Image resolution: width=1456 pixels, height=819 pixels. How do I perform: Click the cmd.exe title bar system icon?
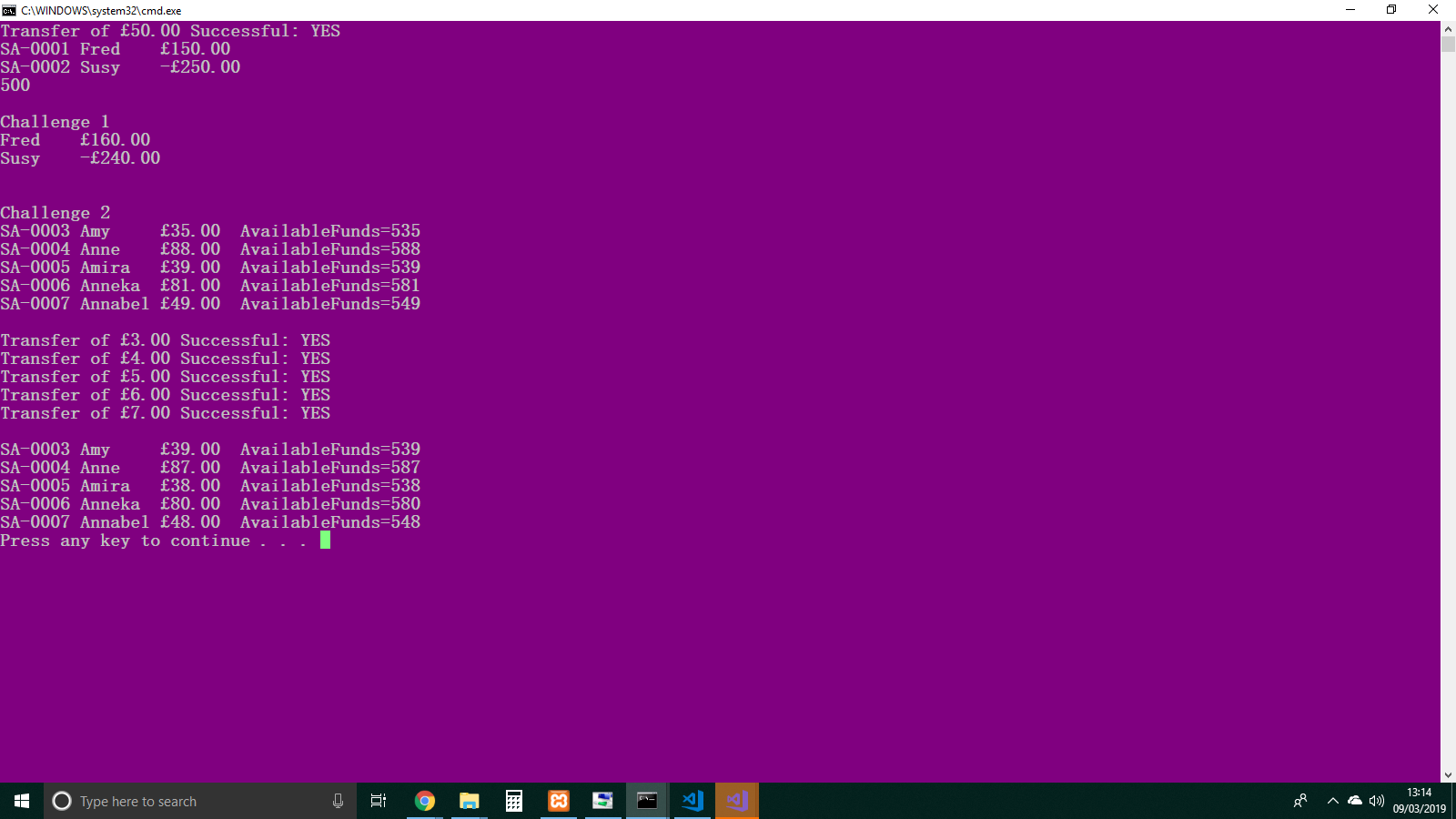(x=9, y=10)
